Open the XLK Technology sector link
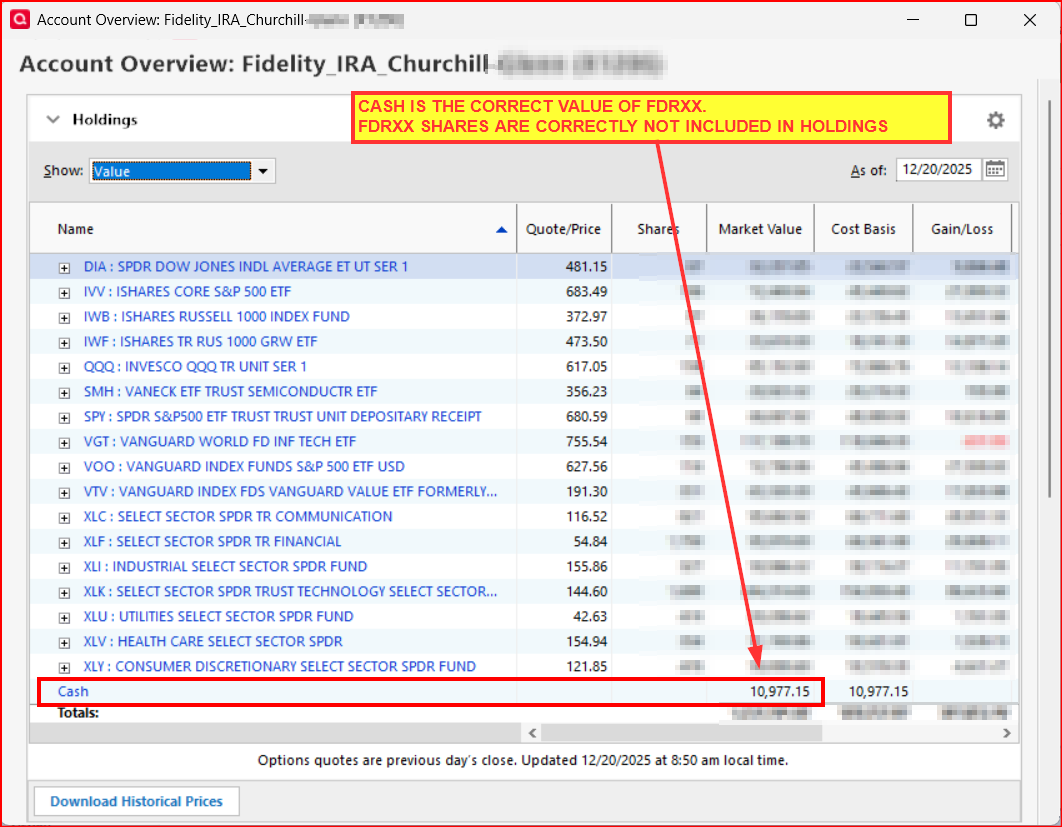 291,592
